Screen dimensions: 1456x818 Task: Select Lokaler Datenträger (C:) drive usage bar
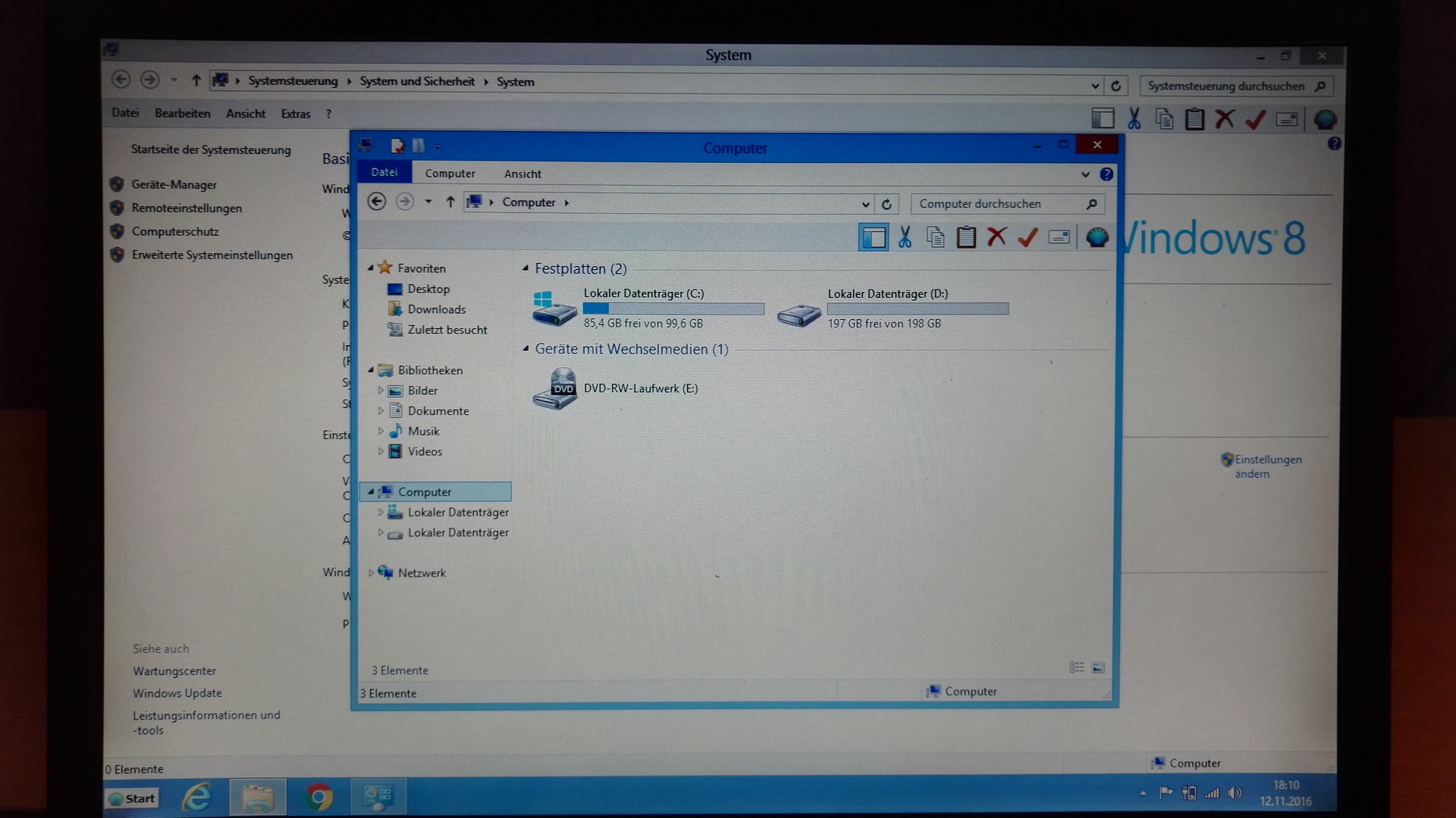(673, 309)
